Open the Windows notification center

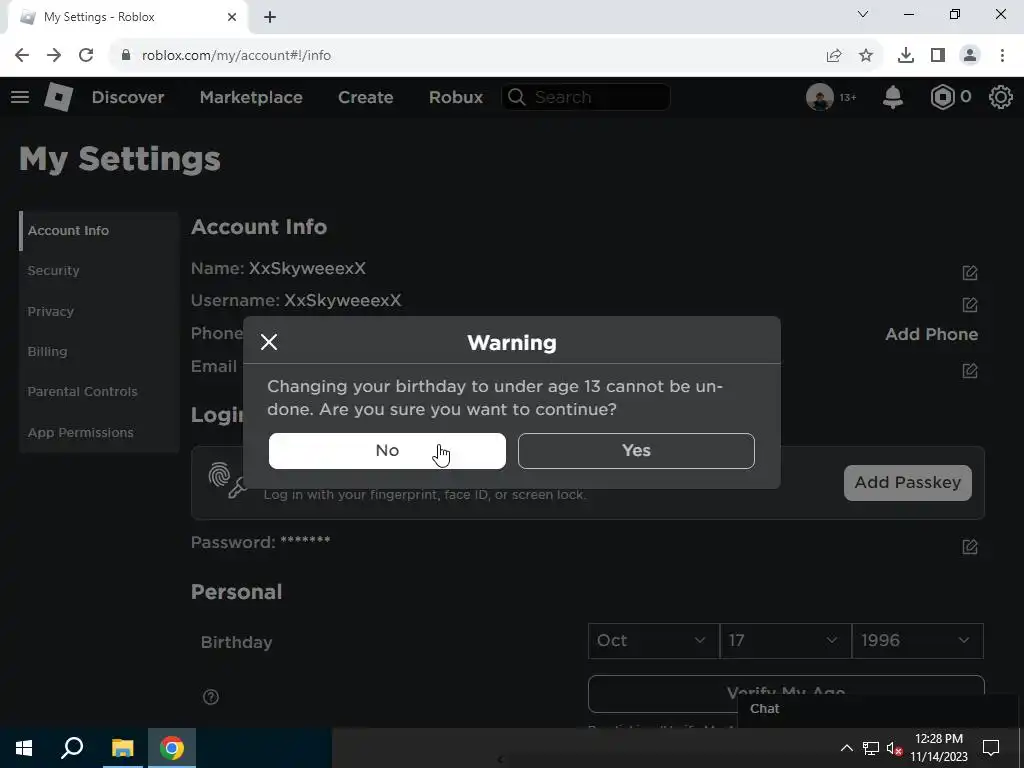[991, 748]
